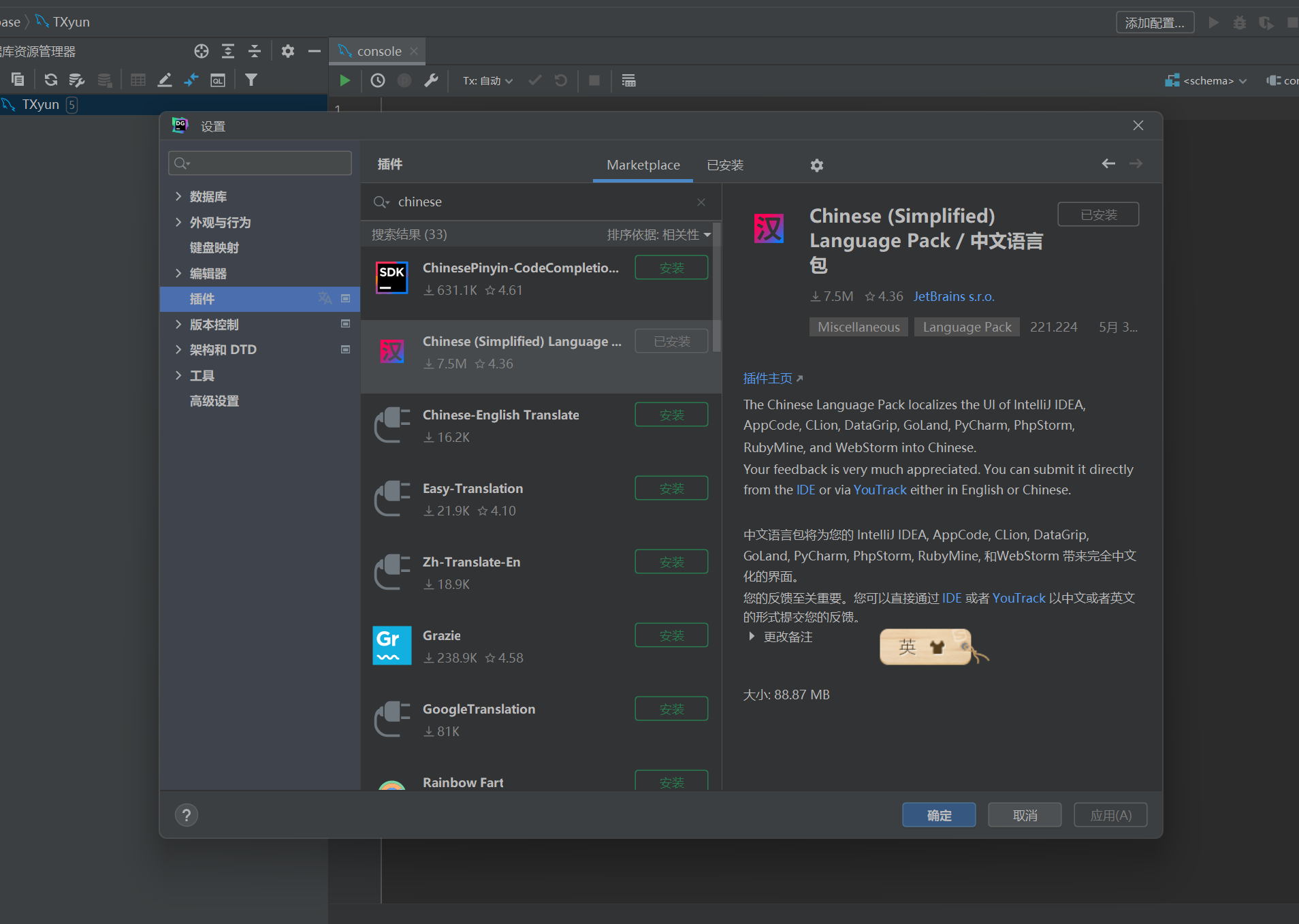Collapse all nodes in database explorer
Screen dimensions: 1299x924
[x=255, y=51]
